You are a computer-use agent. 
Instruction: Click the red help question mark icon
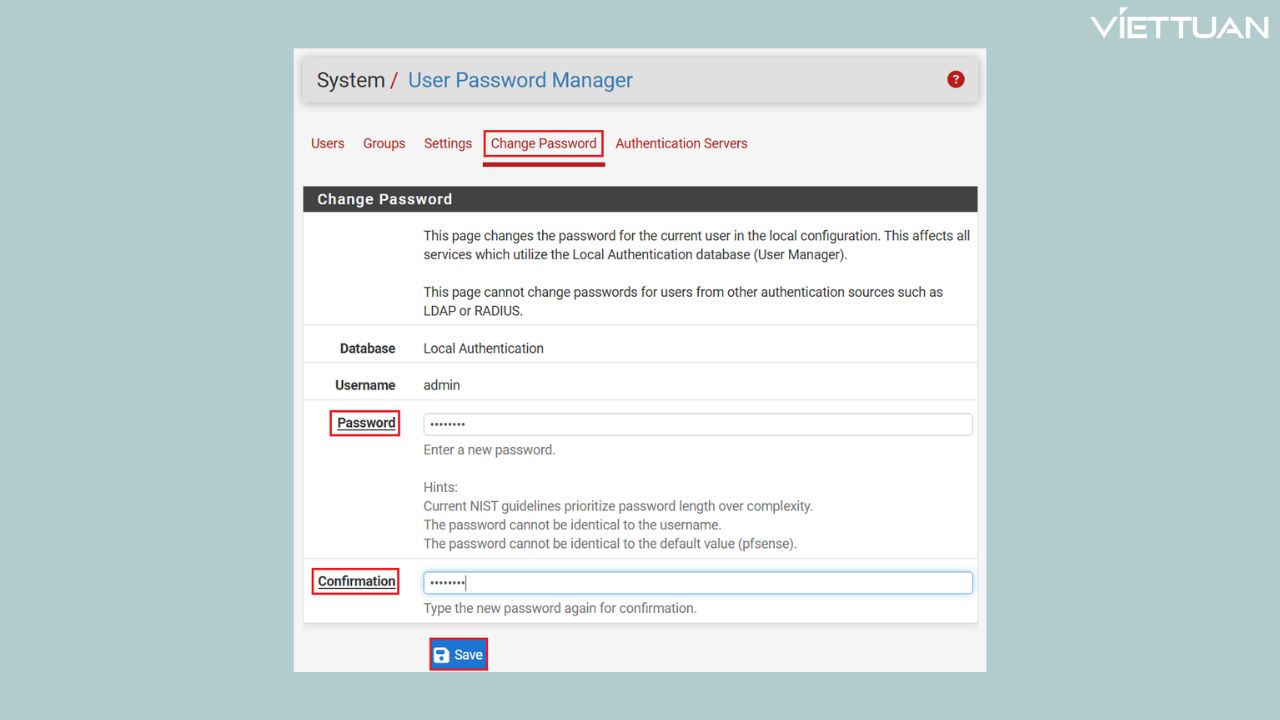956,80
